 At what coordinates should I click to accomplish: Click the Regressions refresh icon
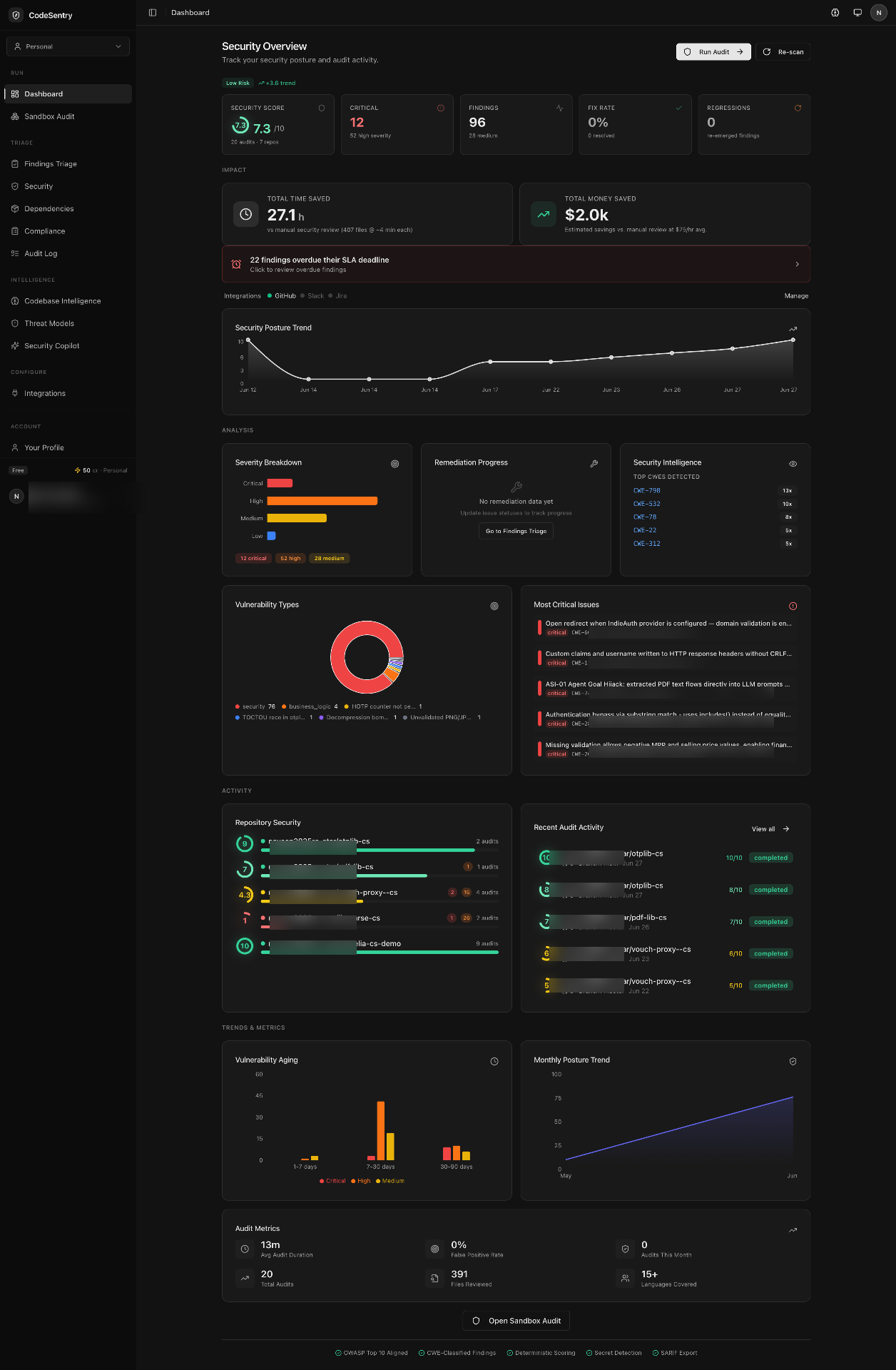click(x=798, y=108)
